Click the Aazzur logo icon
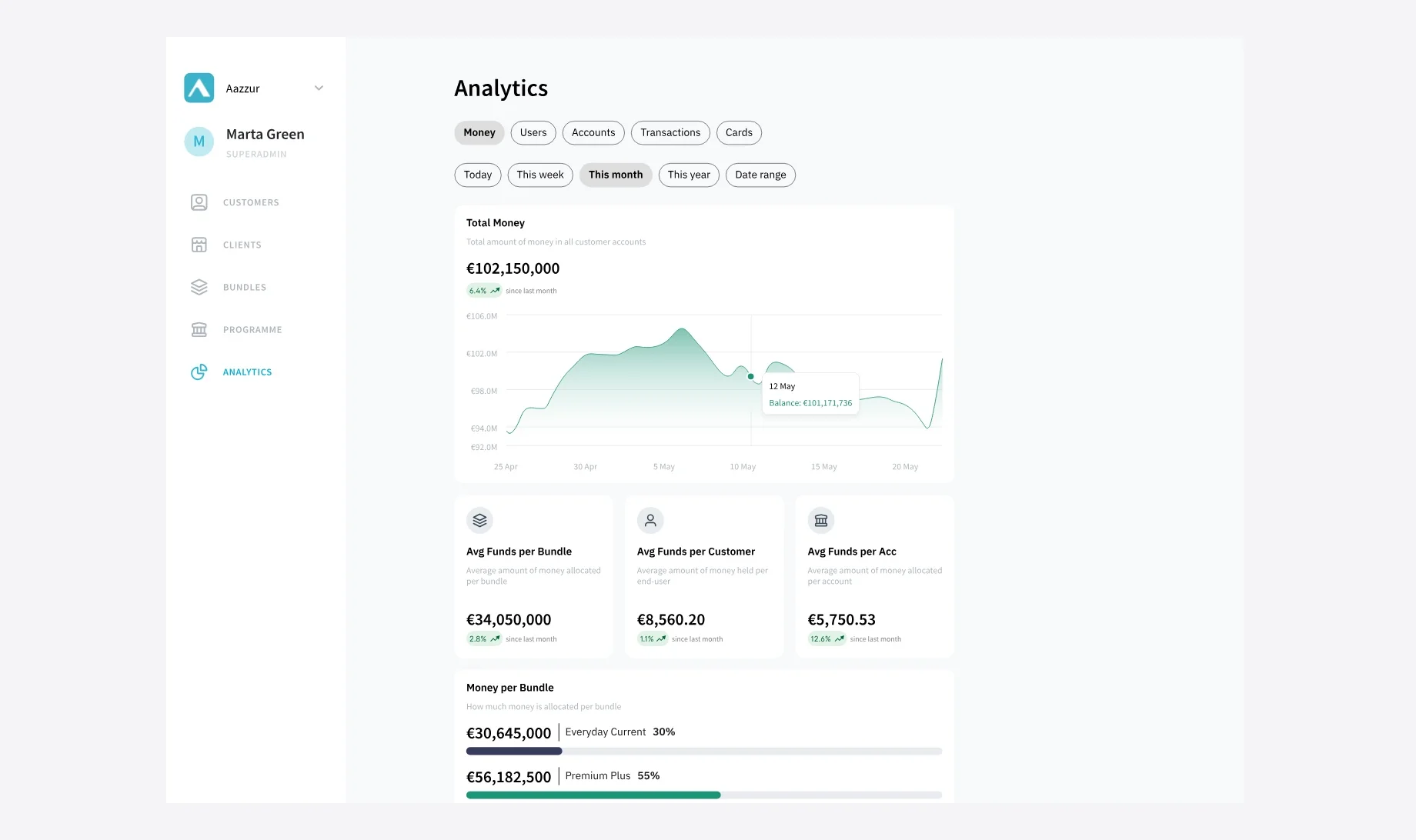Image resolution: width=1416 pixels, height=840 pixels. pos(199,88)
